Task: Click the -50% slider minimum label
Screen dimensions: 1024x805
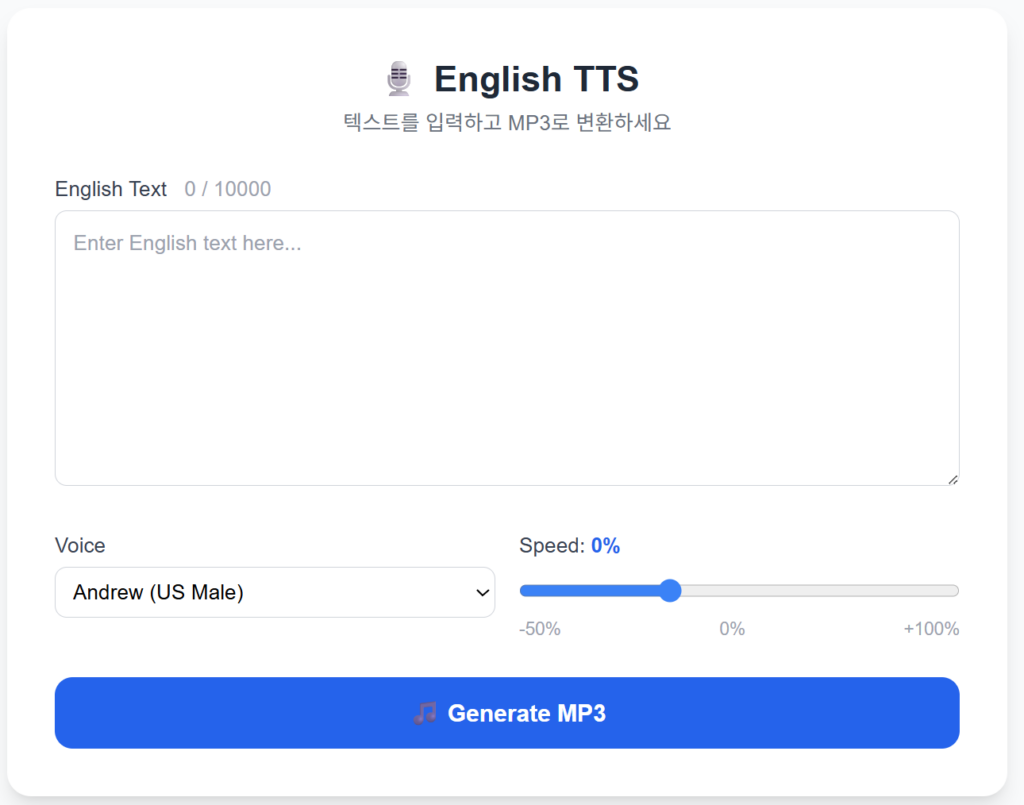Action: 540,629
